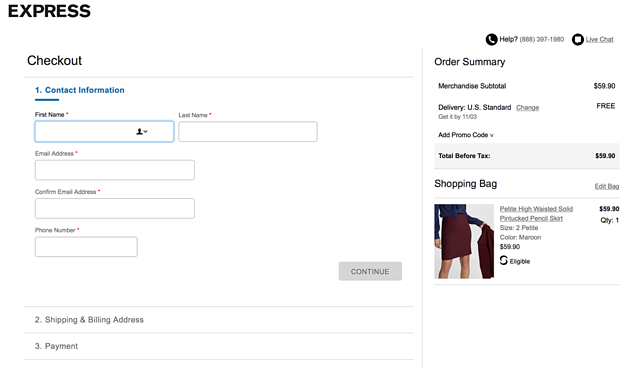Click the help phone number (888) 397-1980

pos(542,39)
